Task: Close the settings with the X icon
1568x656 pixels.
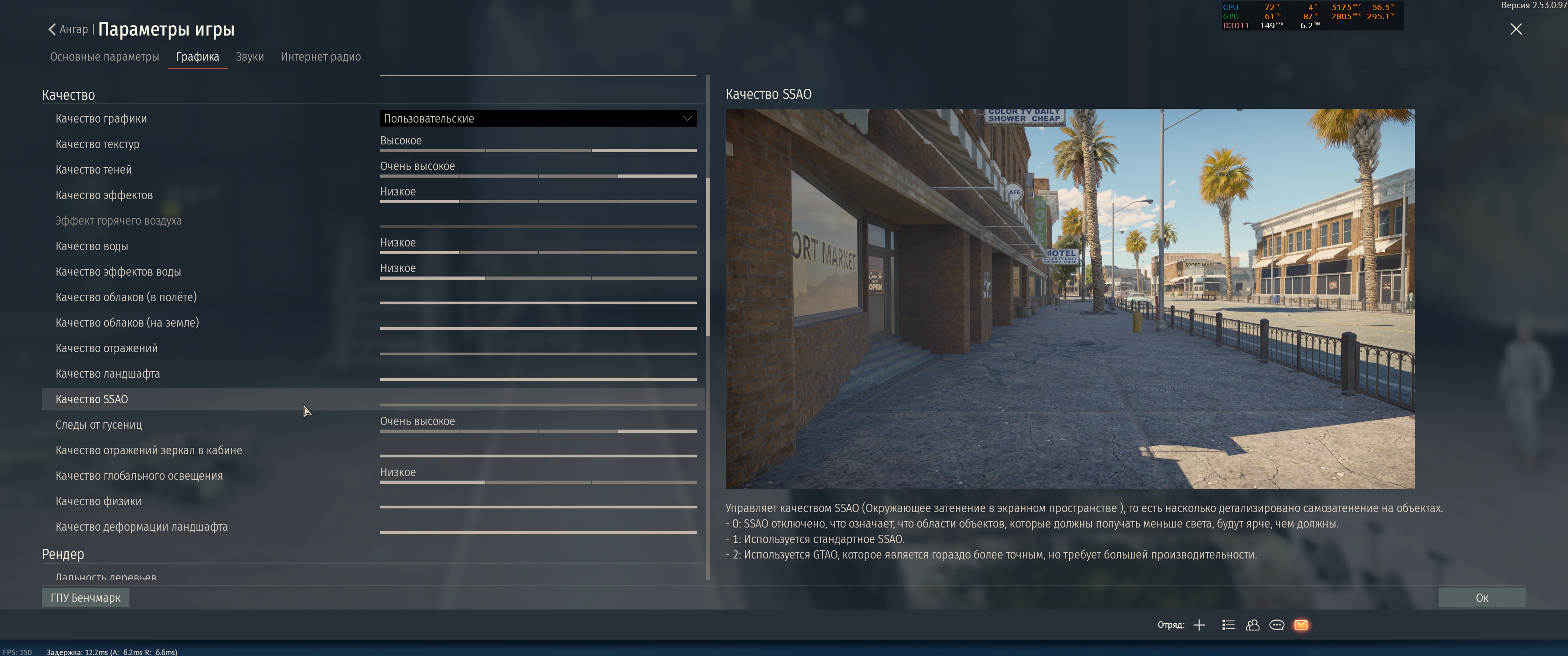Action: (x=1516, y=29)
